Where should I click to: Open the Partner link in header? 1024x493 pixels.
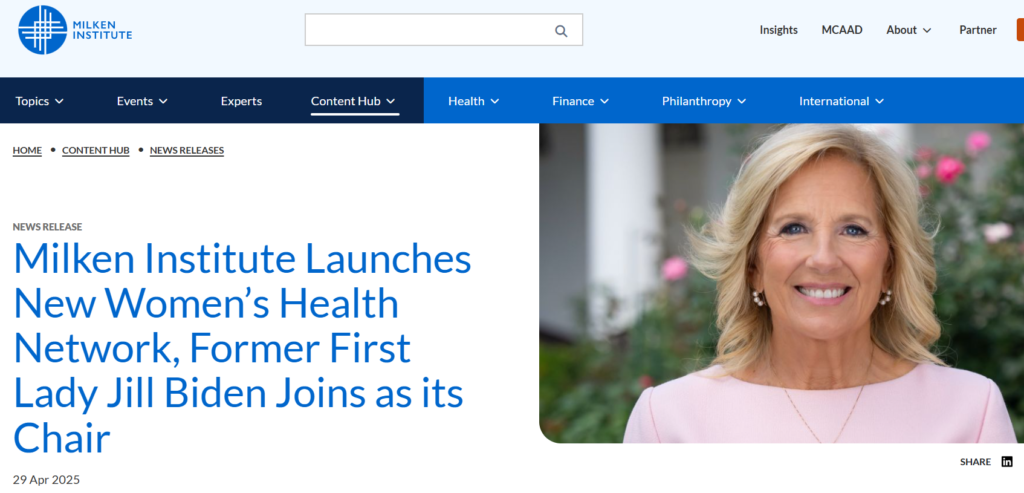977,30
